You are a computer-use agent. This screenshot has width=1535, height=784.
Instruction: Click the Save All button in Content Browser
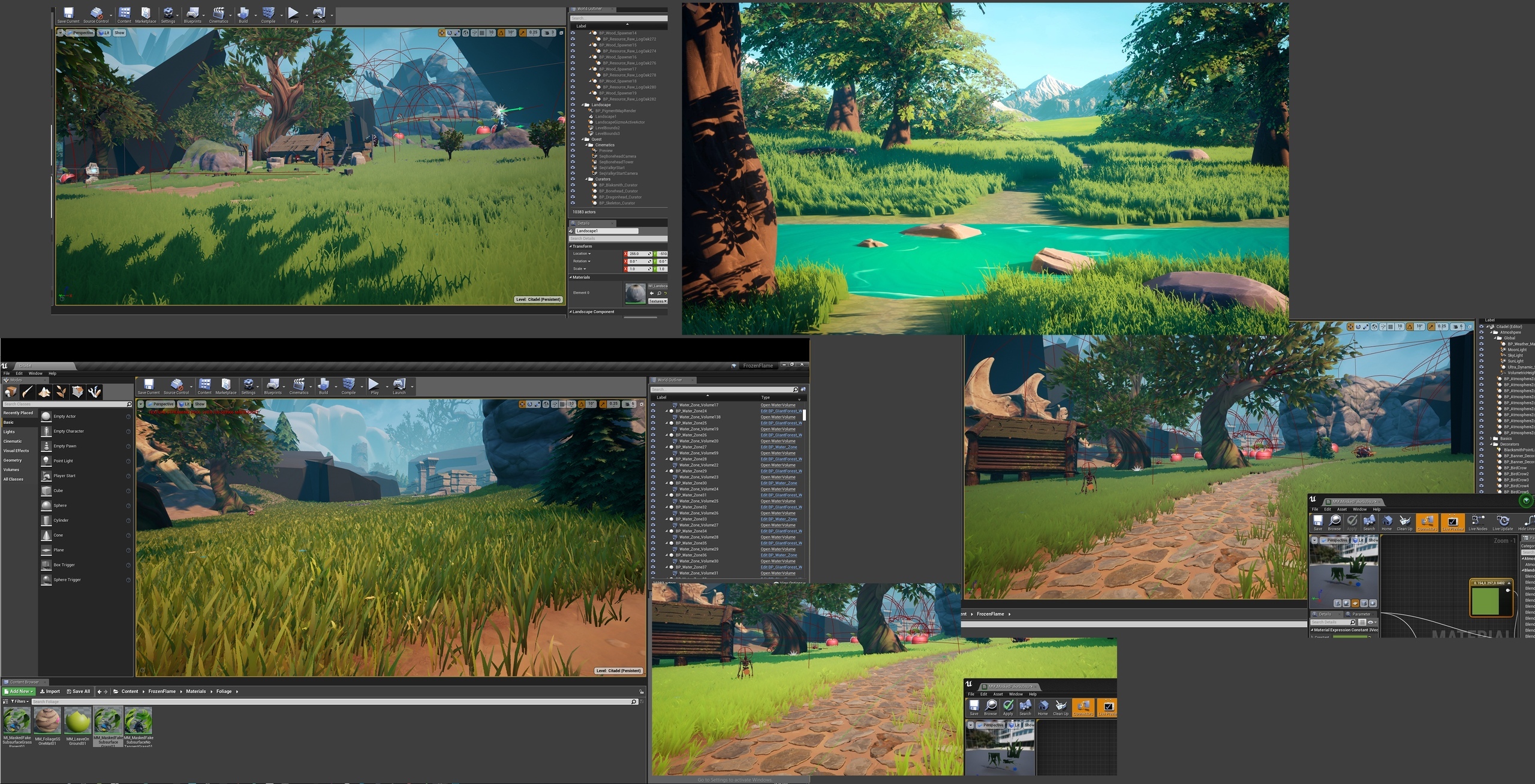pos(79,691)
